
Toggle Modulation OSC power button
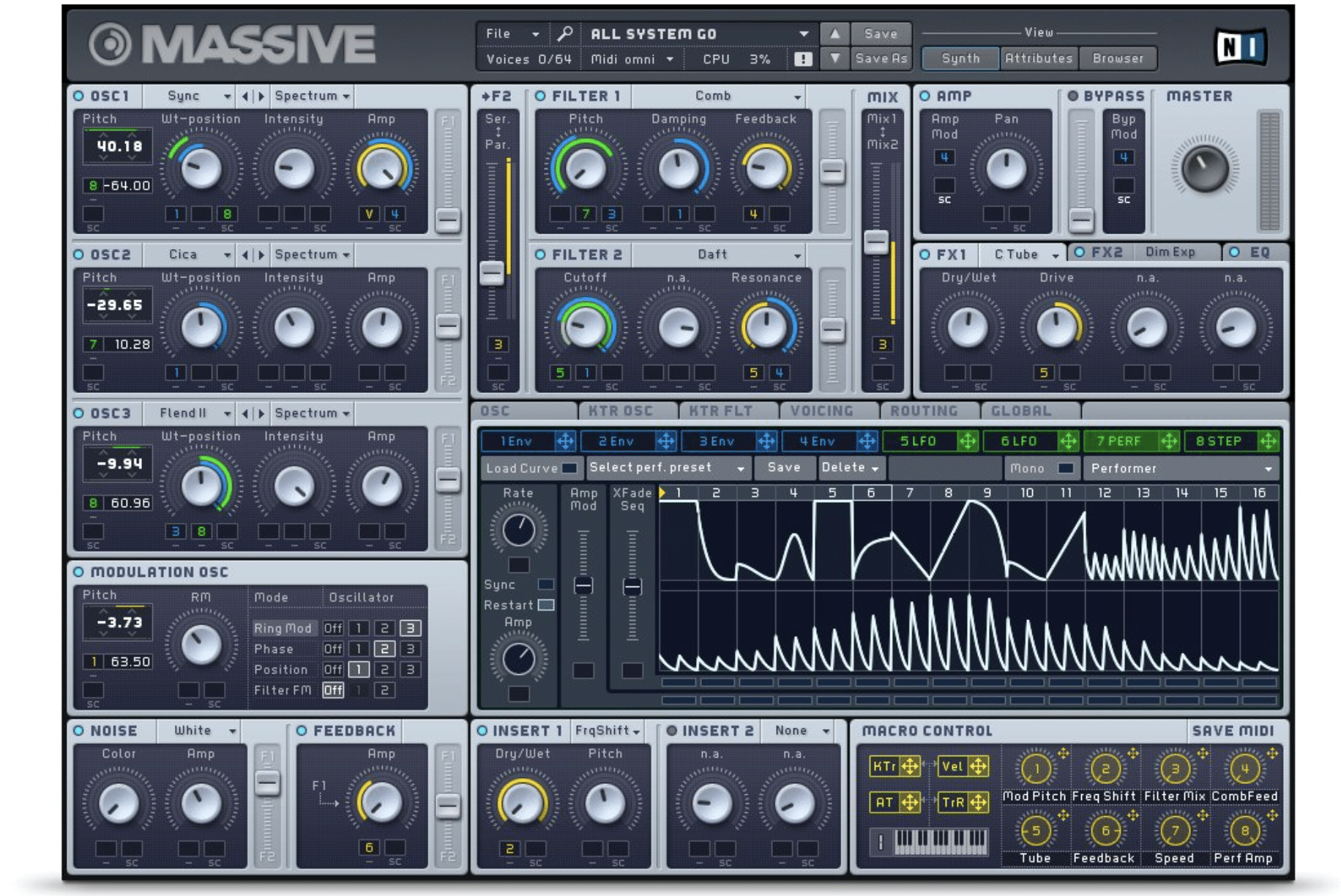tap(79, 572)
